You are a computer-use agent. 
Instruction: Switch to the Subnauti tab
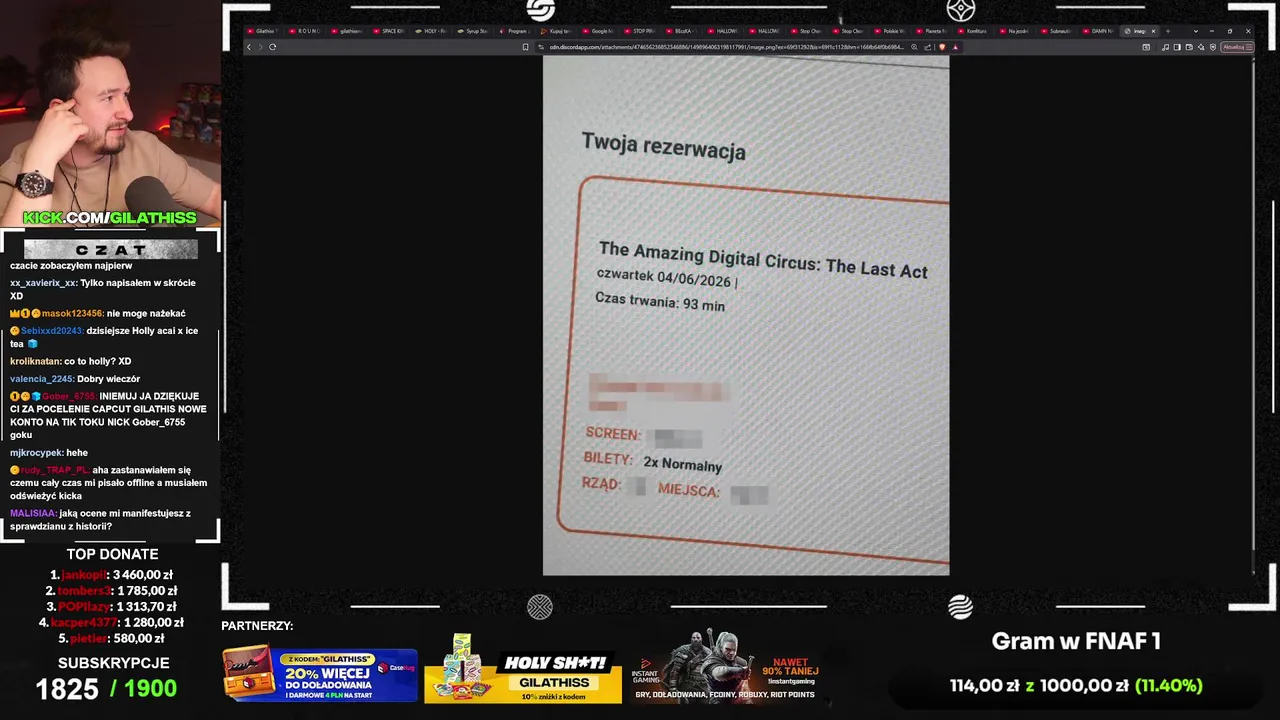click(1057, 31)
